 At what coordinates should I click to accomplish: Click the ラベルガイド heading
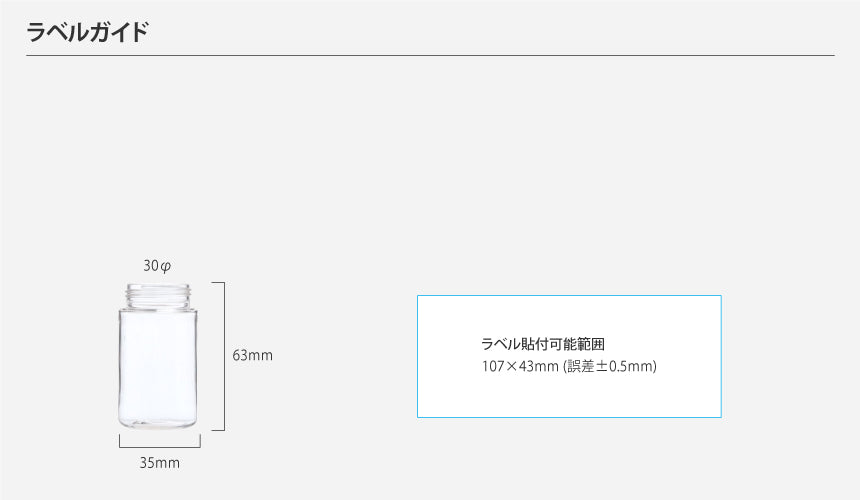88,32
